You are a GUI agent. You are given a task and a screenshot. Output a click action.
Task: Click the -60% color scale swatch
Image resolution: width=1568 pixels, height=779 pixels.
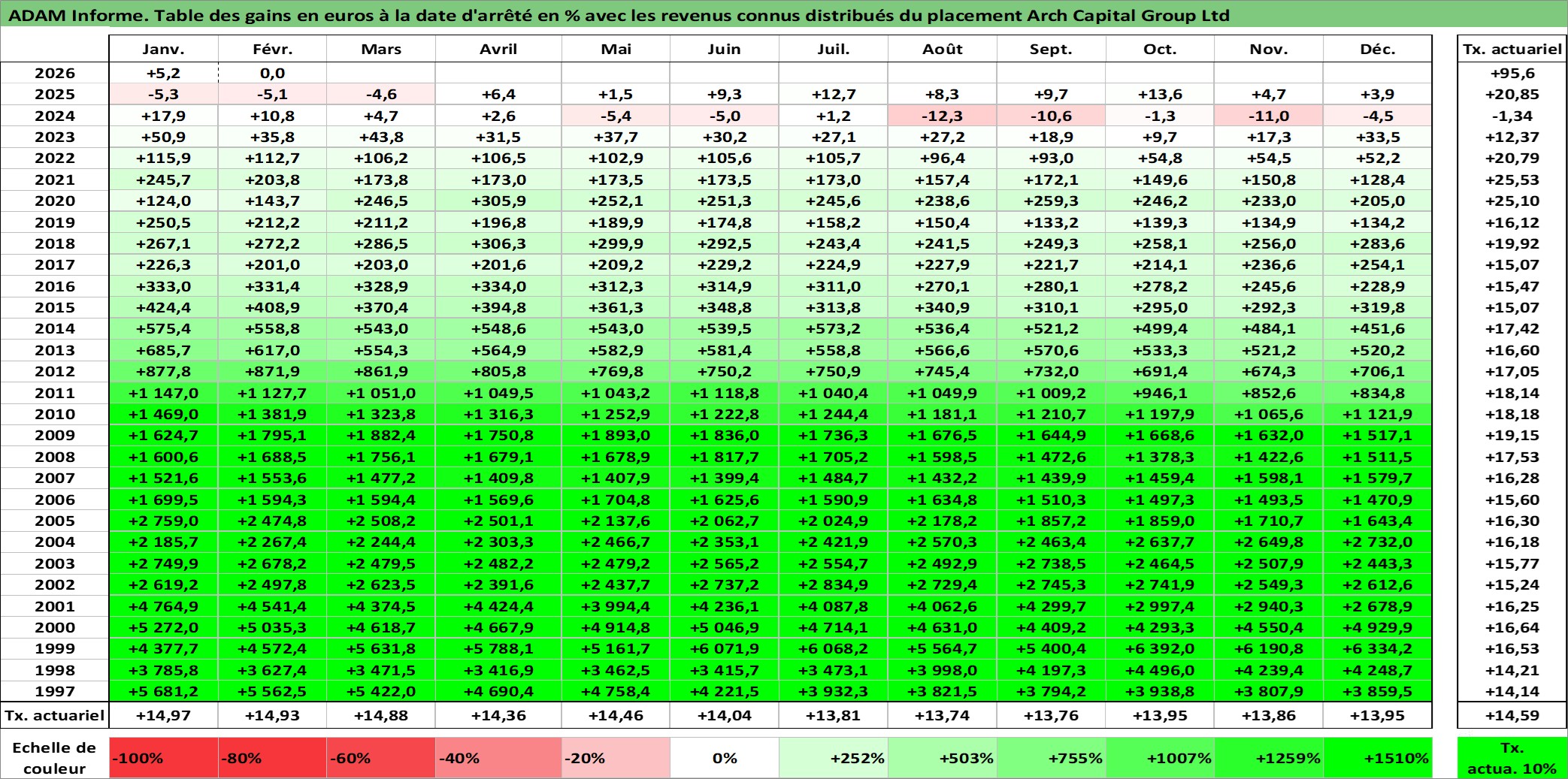(x=381, y=758)
